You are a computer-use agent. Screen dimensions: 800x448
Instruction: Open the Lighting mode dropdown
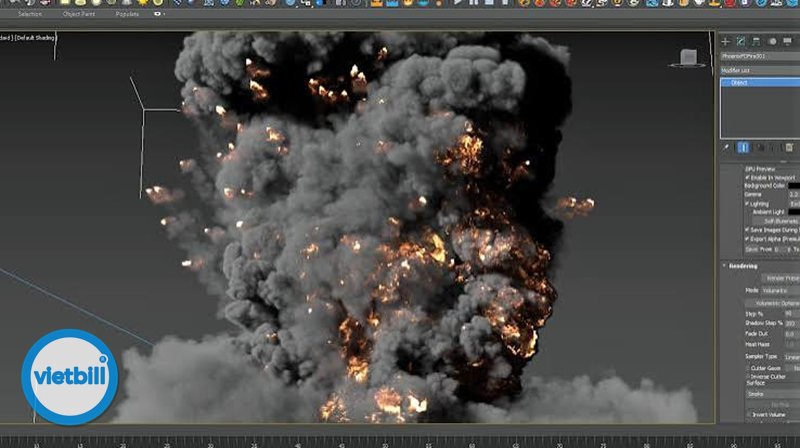[x=794, y=204]
